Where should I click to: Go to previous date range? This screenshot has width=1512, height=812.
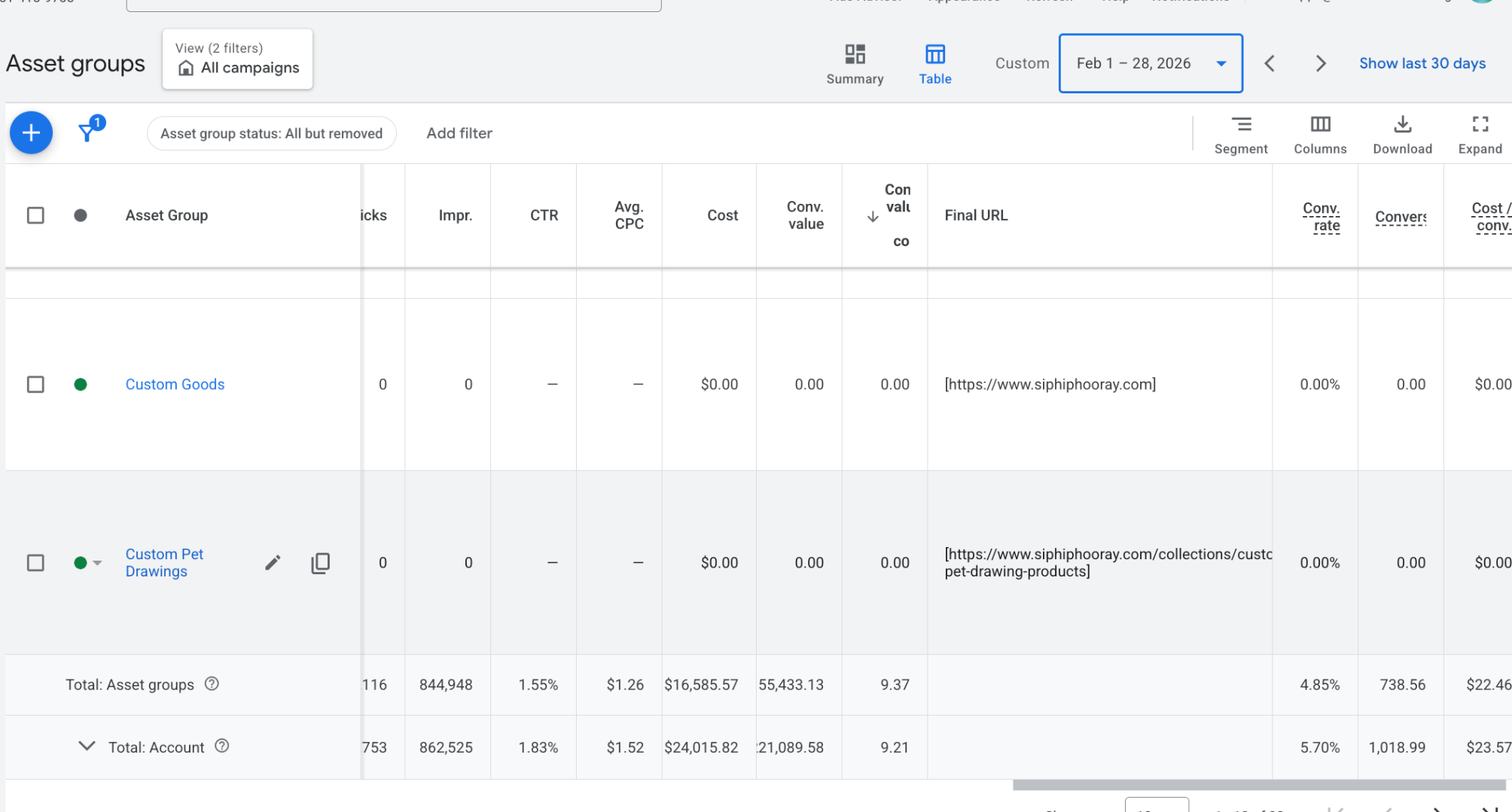coord(1270,63)
